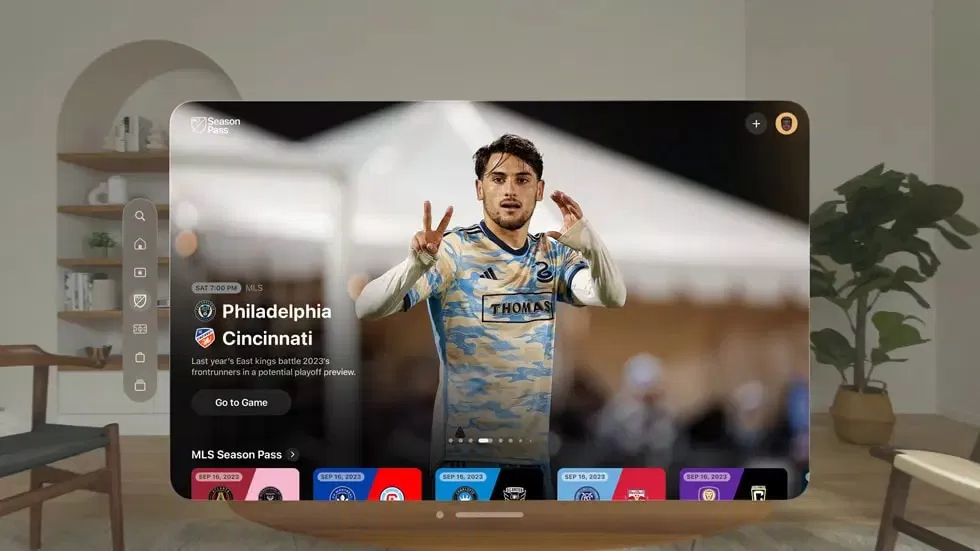Open Search from the sidebar
This screenshot has height=551, width=980.
140,215
